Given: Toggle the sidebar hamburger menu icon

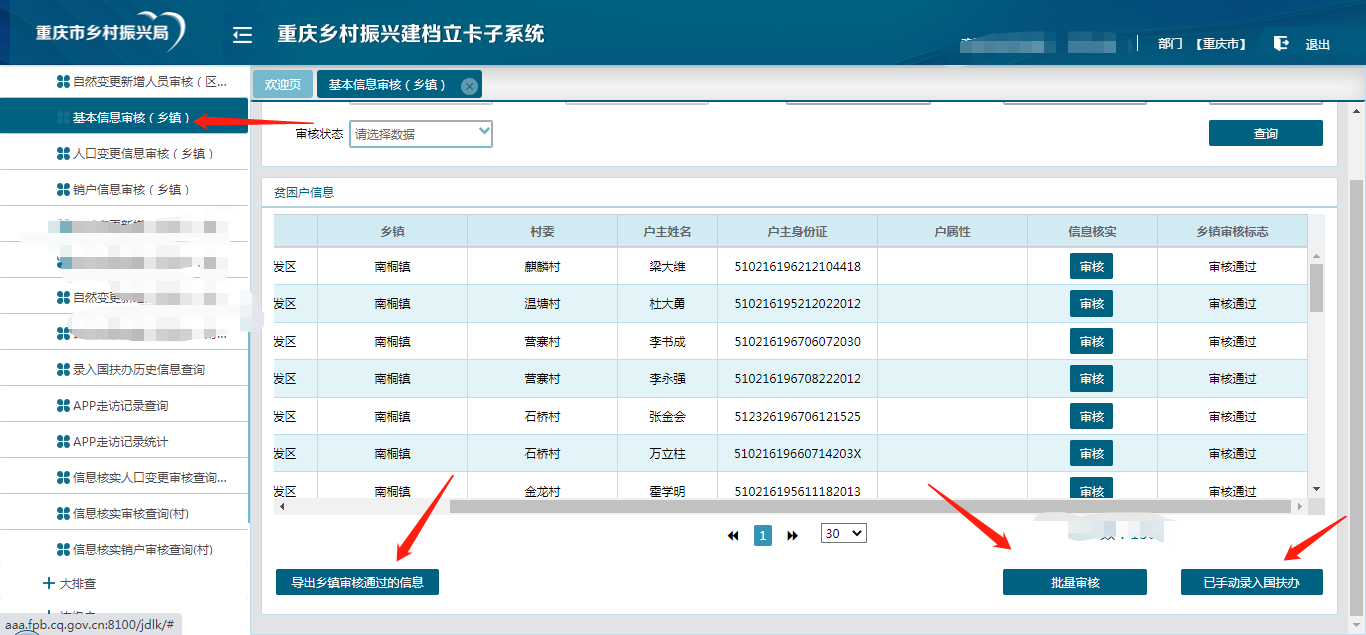Looking at the screenshot, I should [242, 35].
